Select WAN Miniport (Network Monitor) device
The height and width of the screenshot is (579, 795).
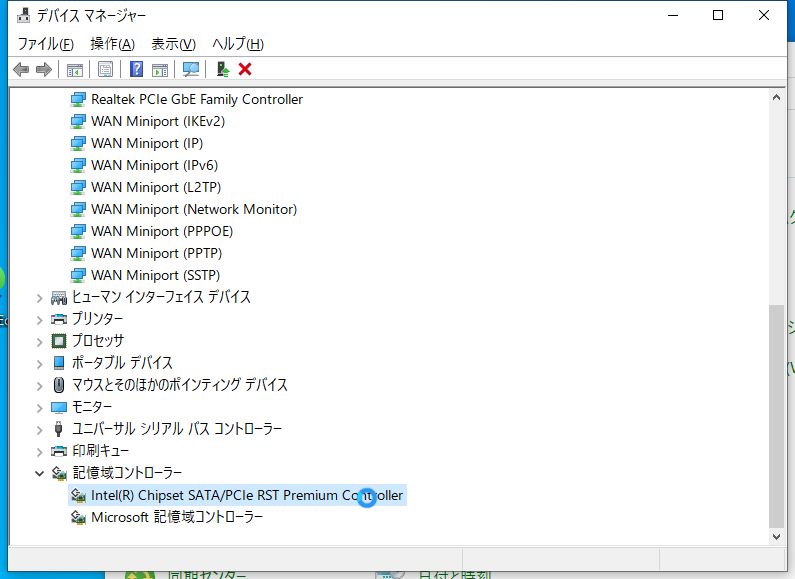194,209
